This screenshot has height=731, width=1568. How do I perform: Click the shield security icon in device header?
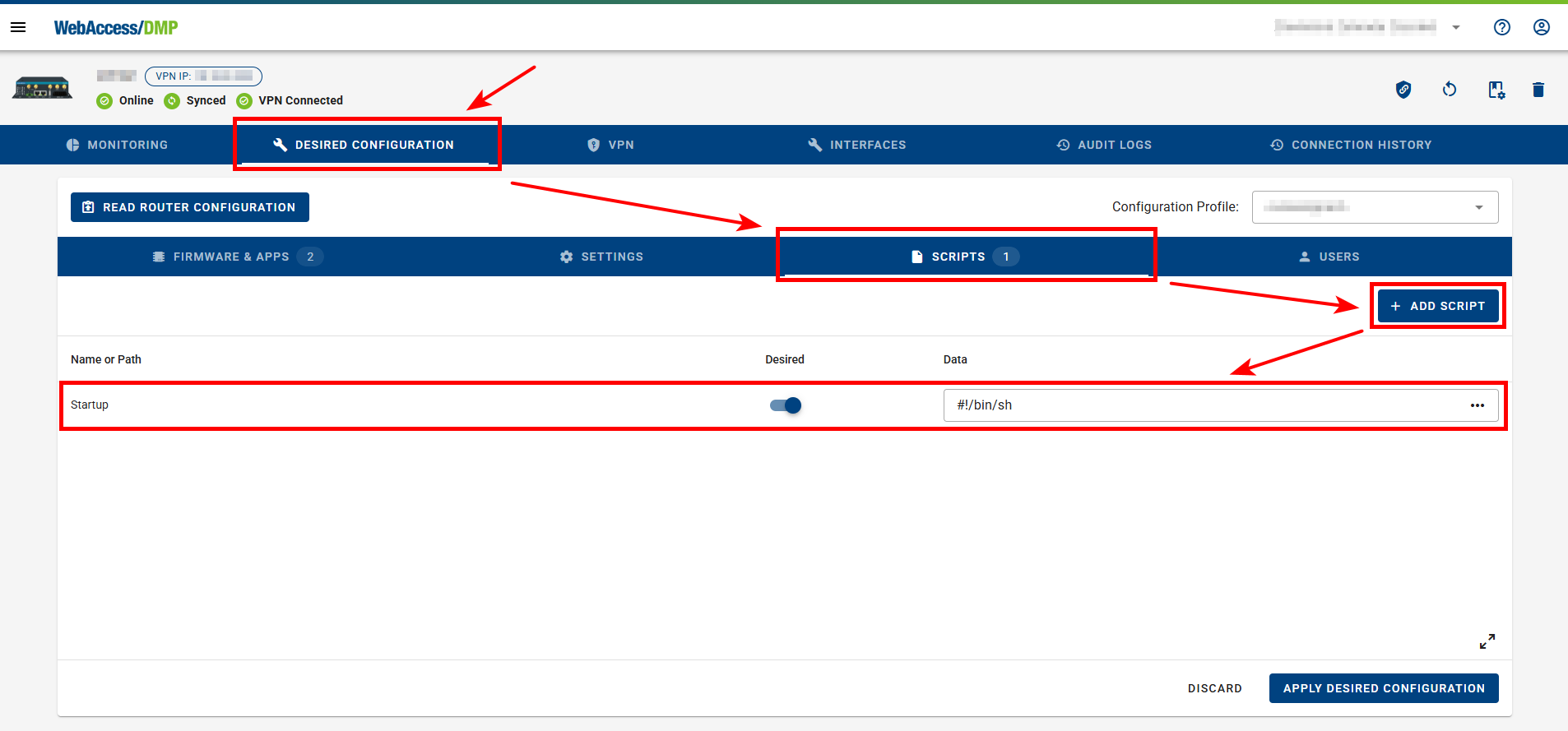pos(1403,90)
